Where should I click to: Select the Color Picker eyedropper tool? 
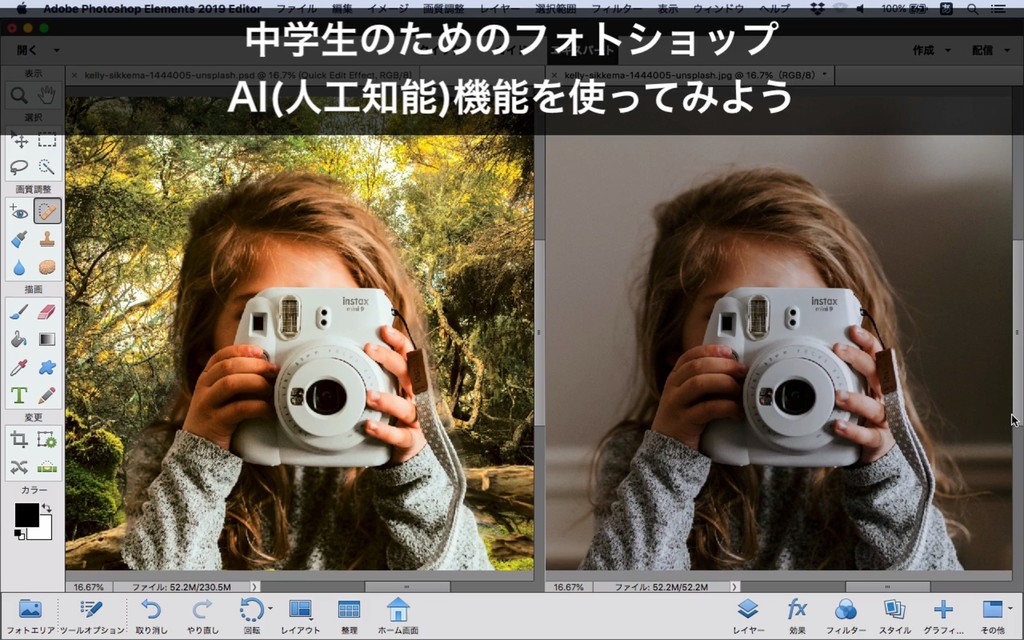19,367
